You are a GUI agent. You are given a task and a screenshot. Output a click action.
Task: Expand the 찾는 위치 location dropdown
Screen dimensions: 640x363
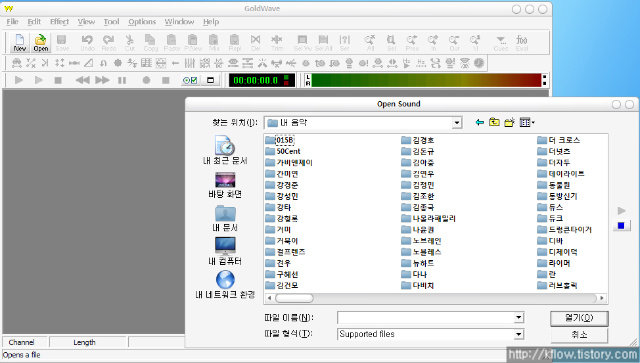[x=457, y=122]
